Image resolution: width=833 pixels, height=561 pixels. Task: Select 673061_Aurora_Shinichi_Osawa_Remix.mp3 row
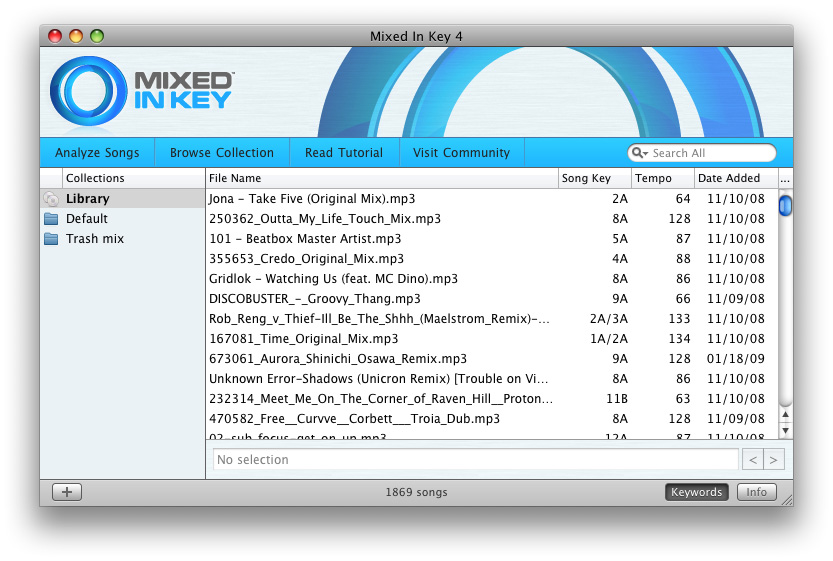pyautogui.click(x=492, y=359)
